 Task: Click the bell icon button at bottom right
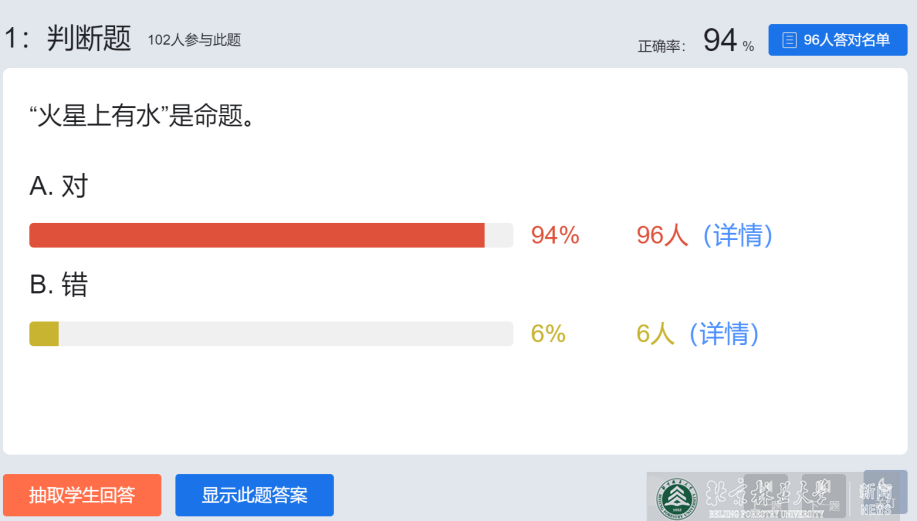884,492
